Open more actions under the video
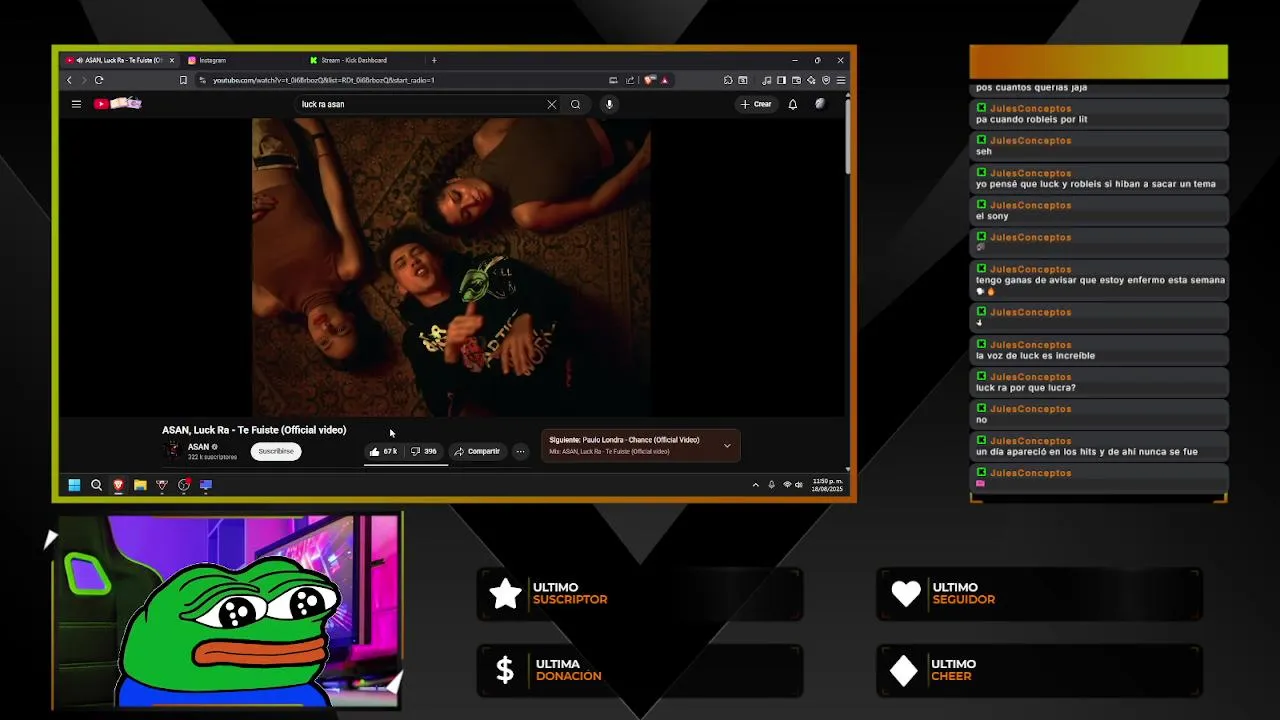1280x720 pixels. 520,451
